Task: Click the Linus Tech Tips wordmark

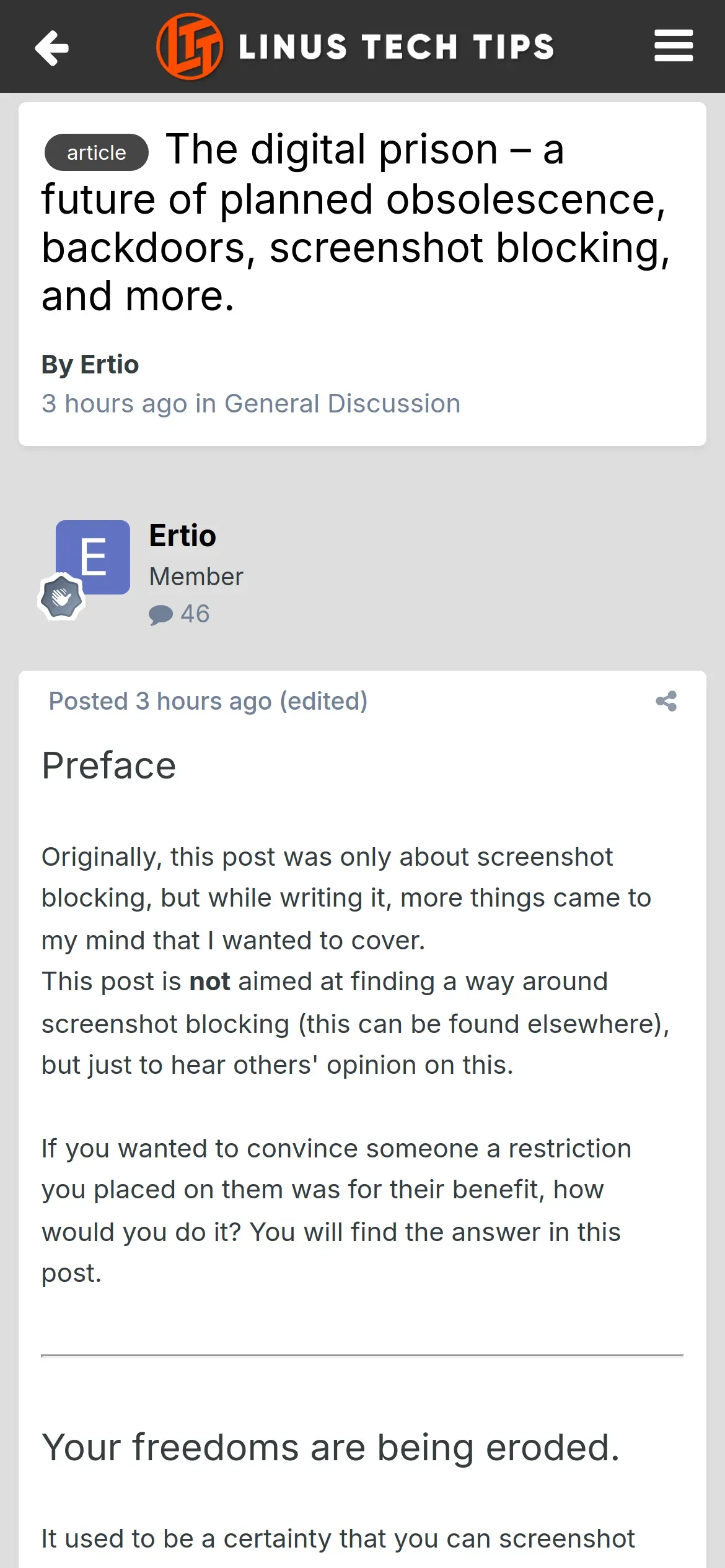Action: (397, 47)
